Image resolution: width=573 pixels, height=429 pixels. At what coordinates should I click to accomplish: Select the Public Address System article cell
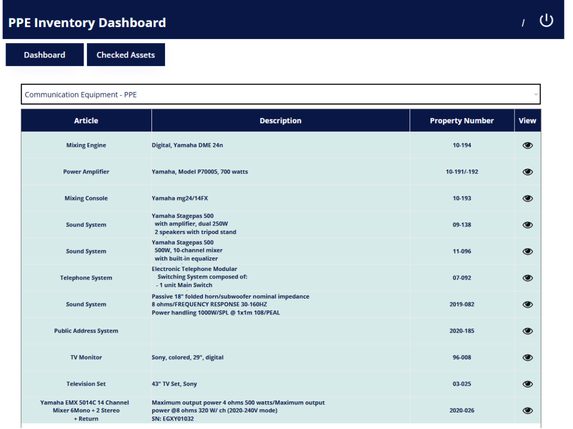click(x=86, y=331)
